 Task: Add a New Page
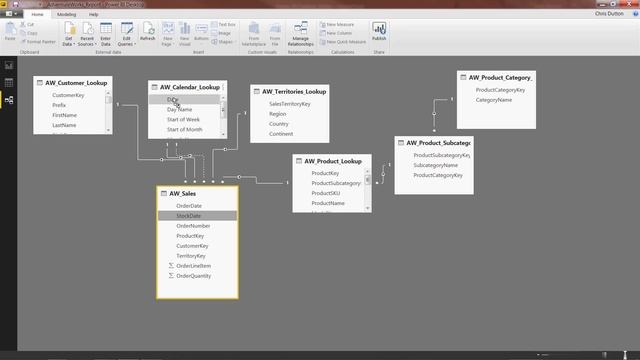167,34
